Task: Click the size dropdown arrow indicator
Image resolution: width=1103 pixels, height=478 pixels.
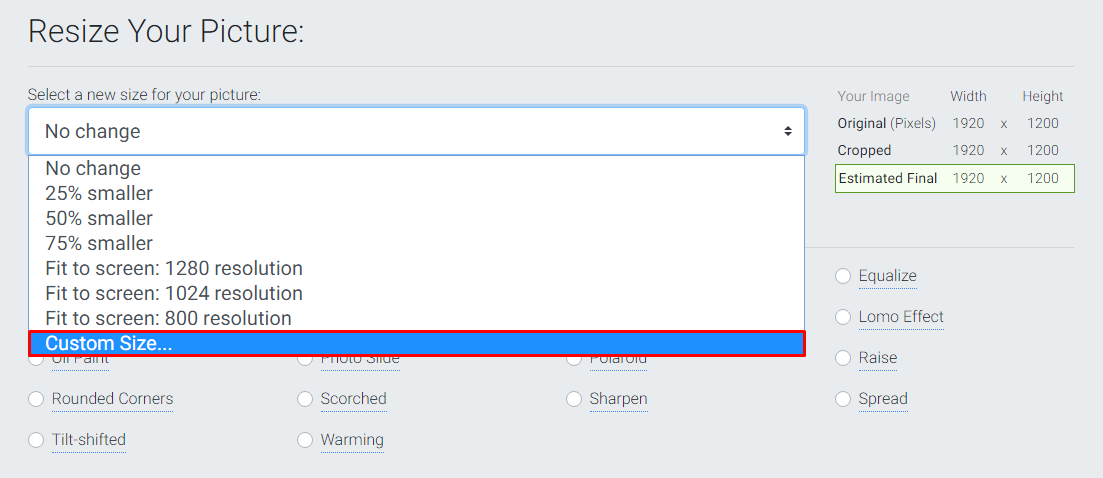Action: point(788,131)
